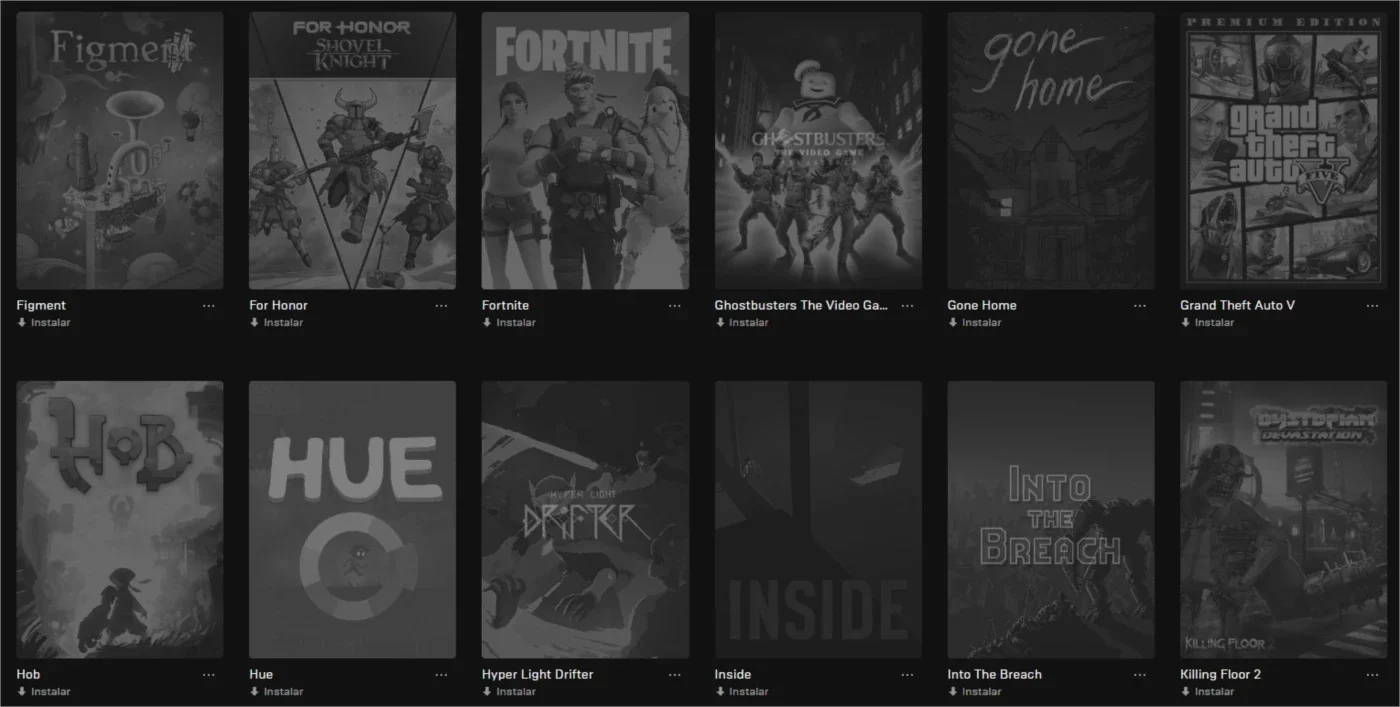Screen dimensions: 1400x707
Task: Open the three-dot menu for Hyper Light Drifter
Action: click(675, 675)
